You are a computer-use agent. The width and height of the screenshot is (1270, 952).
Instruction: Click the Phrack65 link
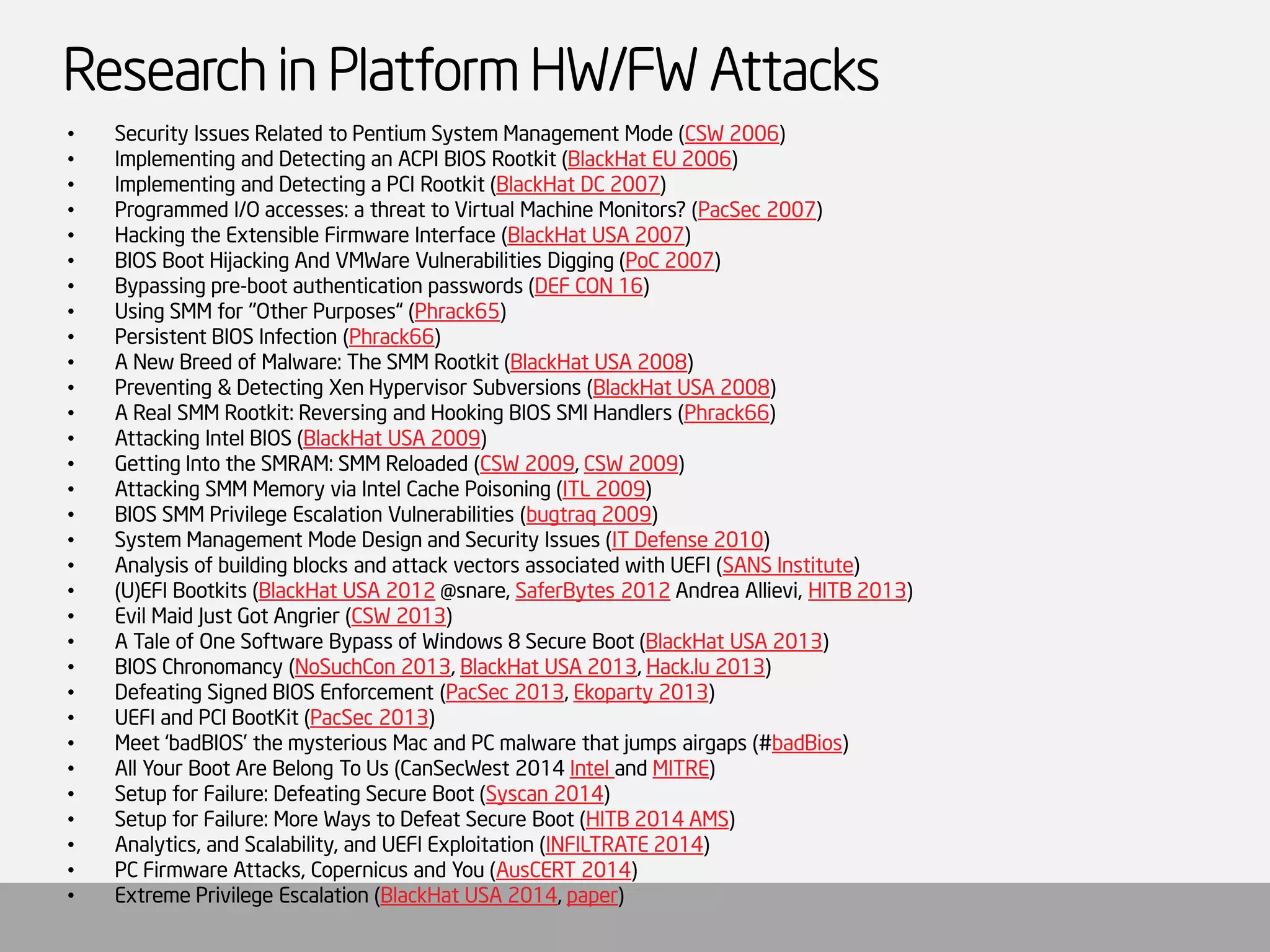coord(457,312)
